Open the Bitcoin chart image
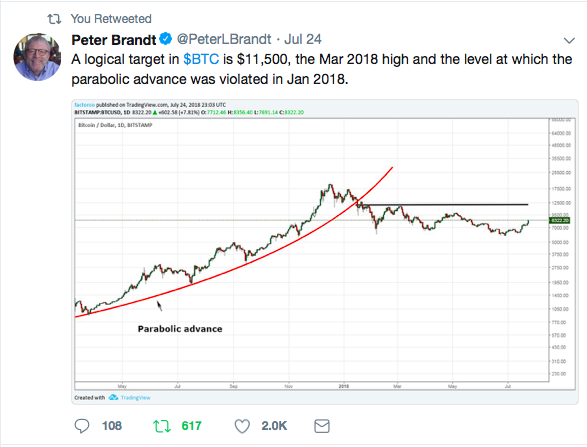This screenshot has width=587, height=447. point(325,252)
